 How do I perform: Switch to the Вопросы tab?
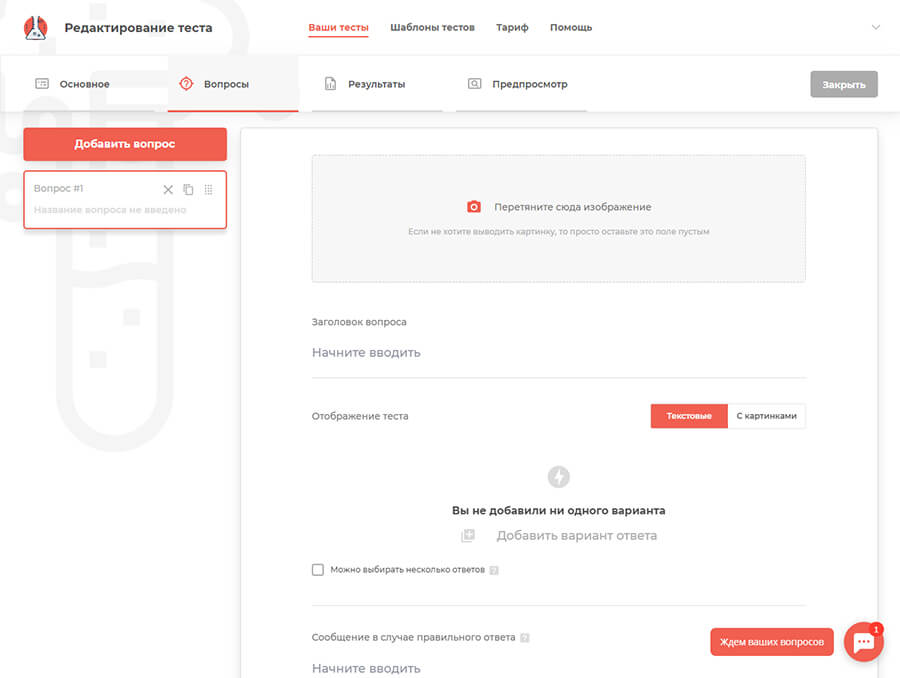(233, 84)
